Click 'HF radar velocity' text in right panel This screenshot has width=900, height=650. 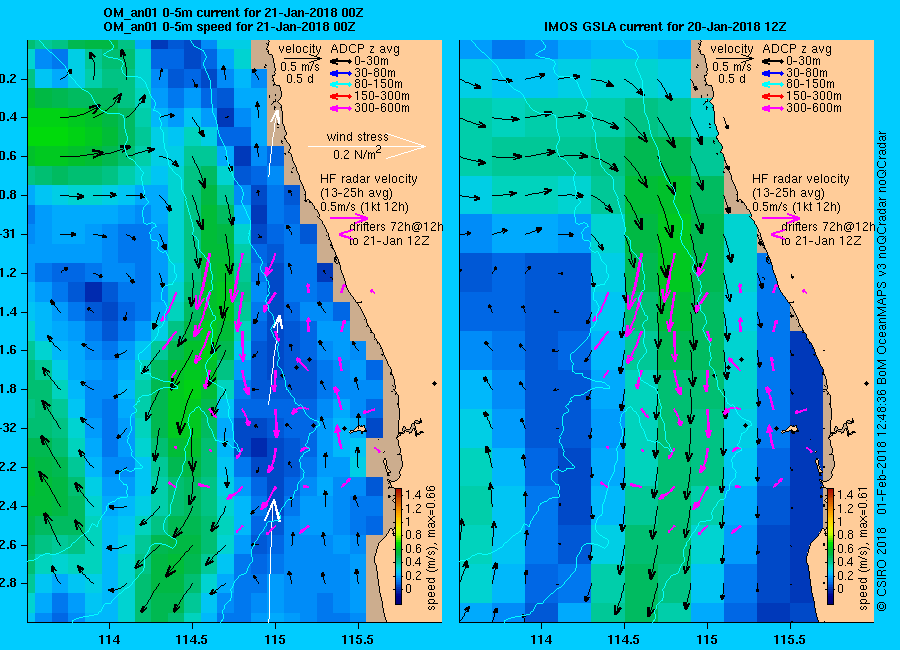[x=801, y=179]
